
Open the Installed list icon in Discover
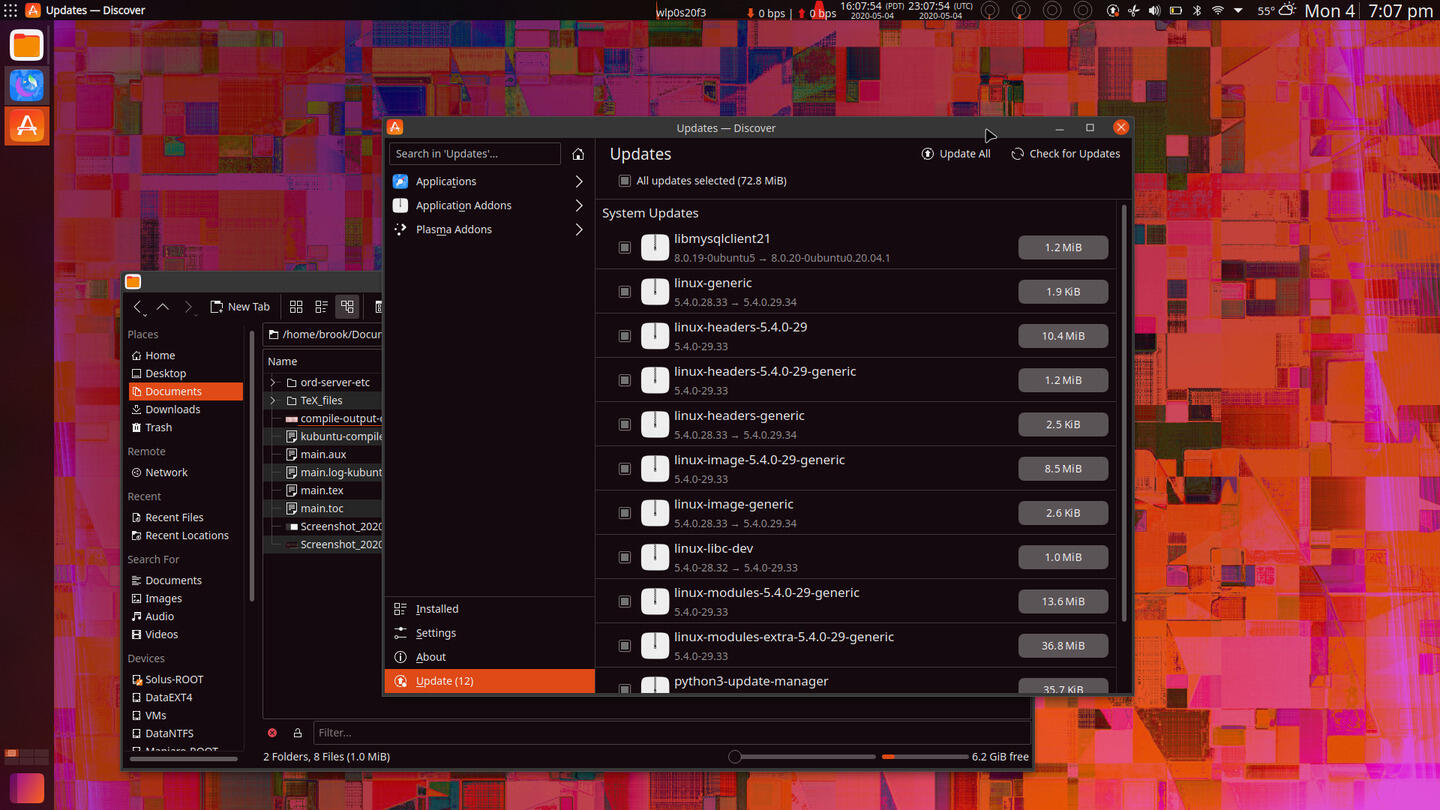point(400,609)
